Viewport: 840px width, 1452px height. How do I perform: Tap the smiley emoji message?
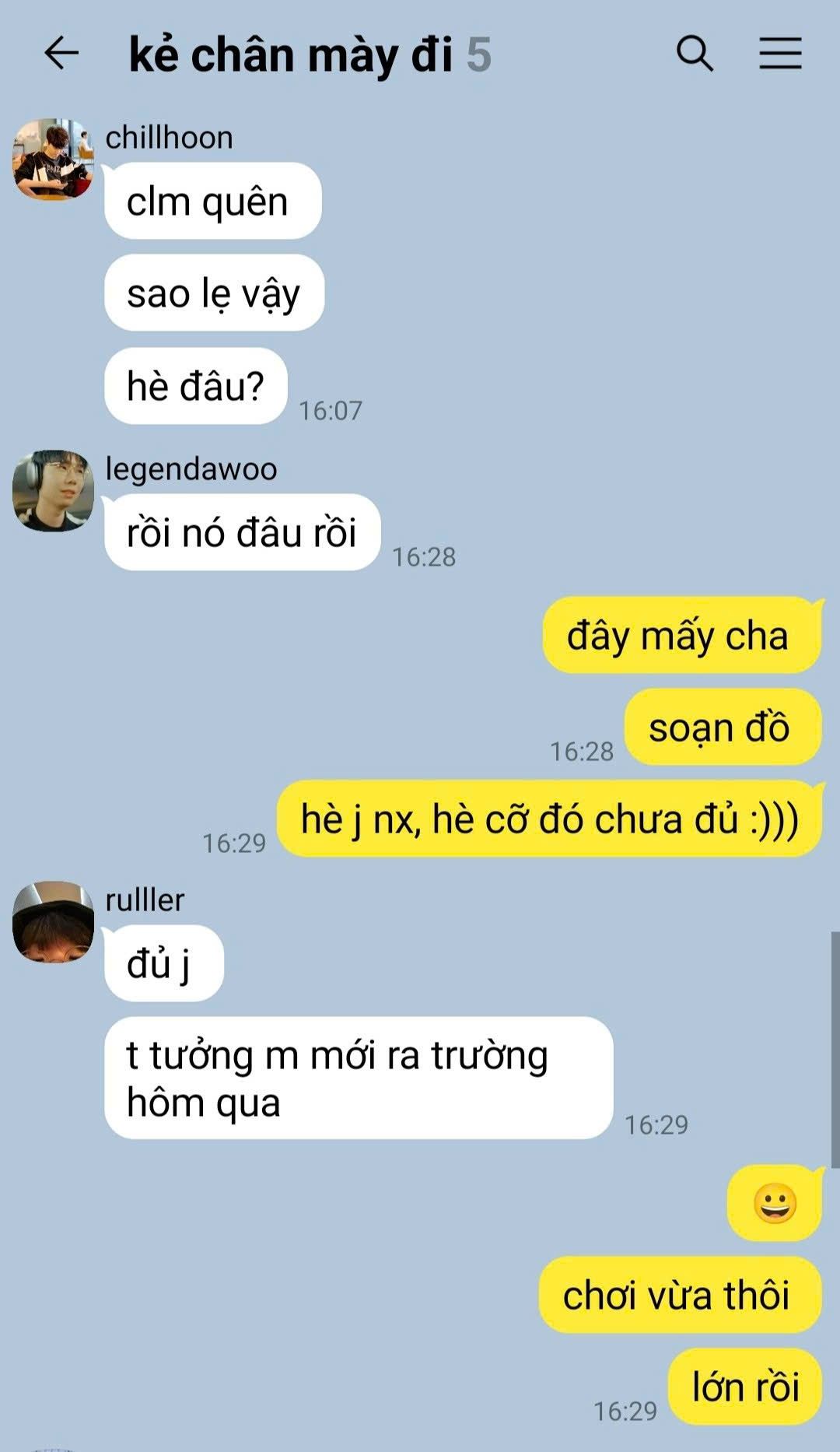775,1203
